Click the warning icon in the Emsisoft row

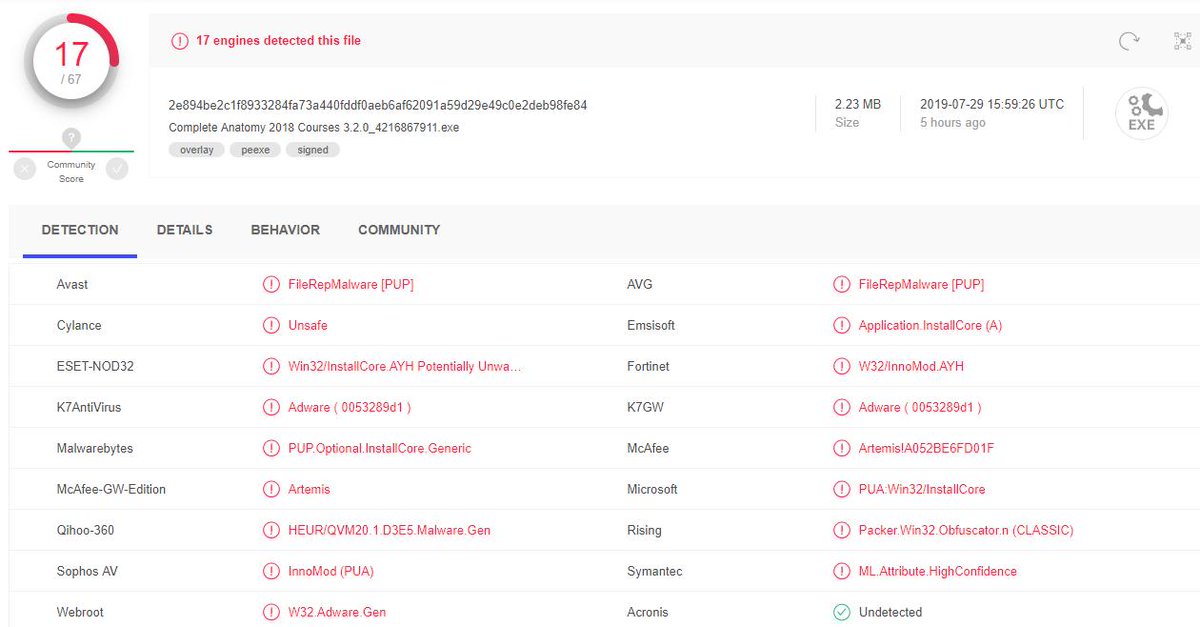(x=842, y=326)
